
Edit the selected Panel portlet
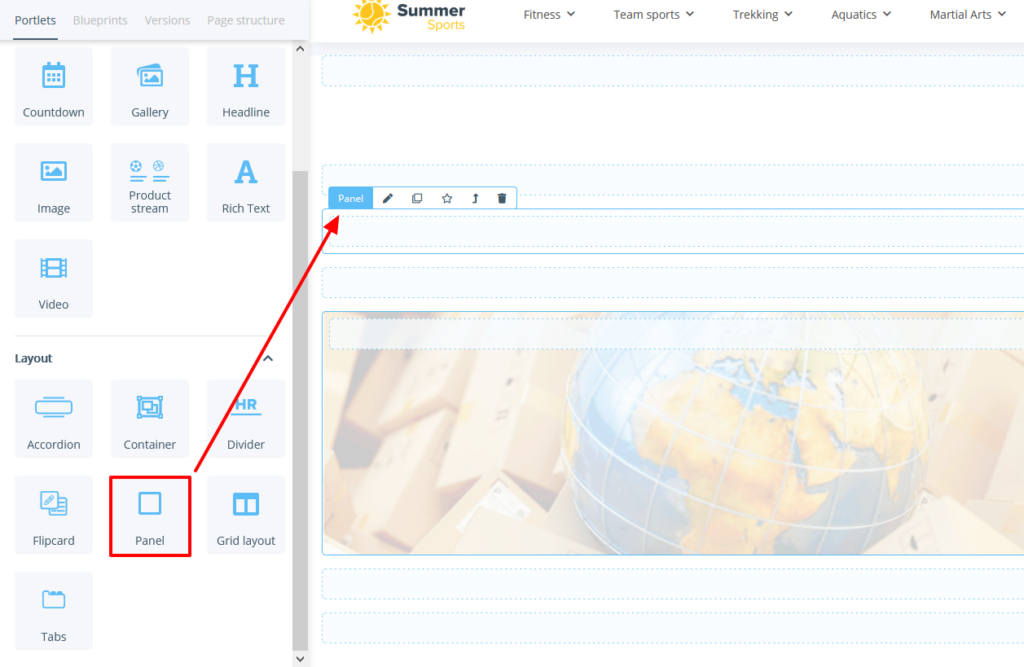(x=387, y=198)
